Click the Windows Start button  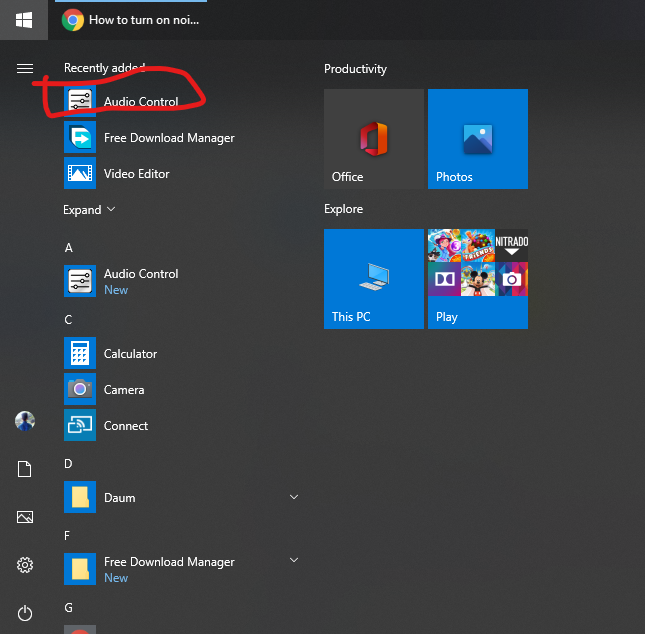pyautogui.click(x=24, y=19)
